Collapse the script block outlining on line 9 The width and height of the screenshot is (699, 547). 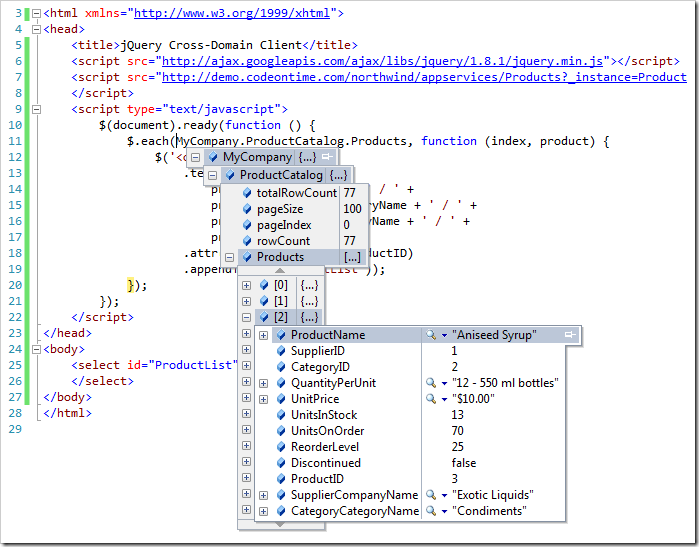click(x=37, y=109)
